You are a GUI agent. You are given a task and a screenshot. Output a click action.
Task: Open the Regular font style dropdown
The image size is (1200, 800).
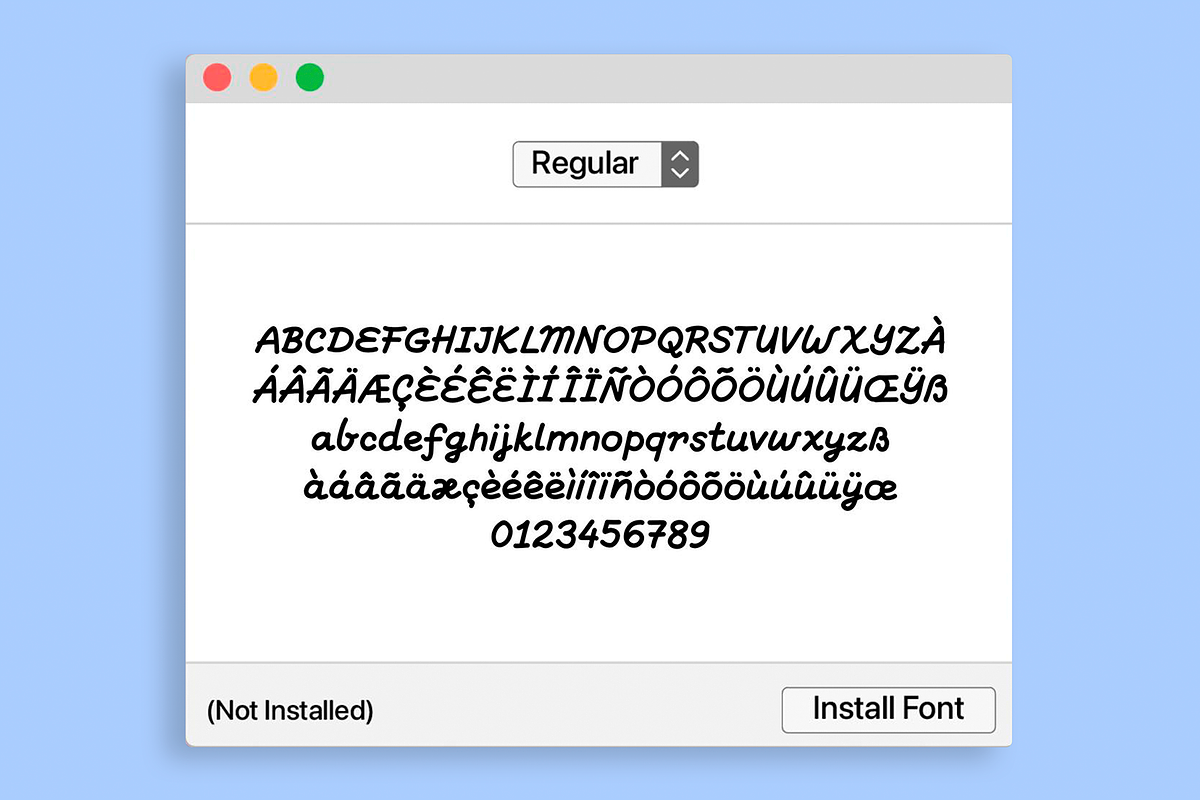click(x=605, y=164)
